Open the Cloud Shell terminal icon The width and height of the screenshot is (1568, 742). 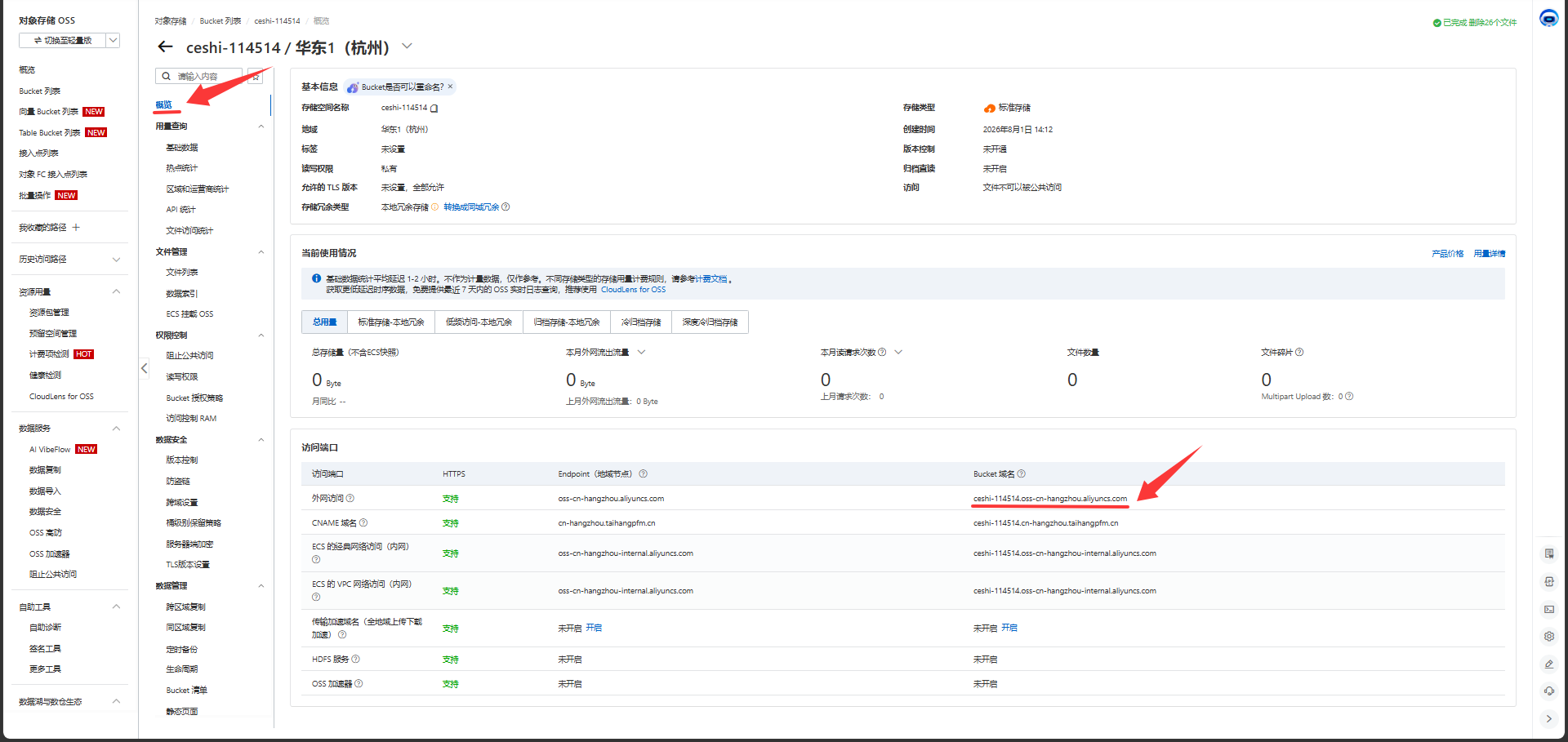click(1548, 609)
